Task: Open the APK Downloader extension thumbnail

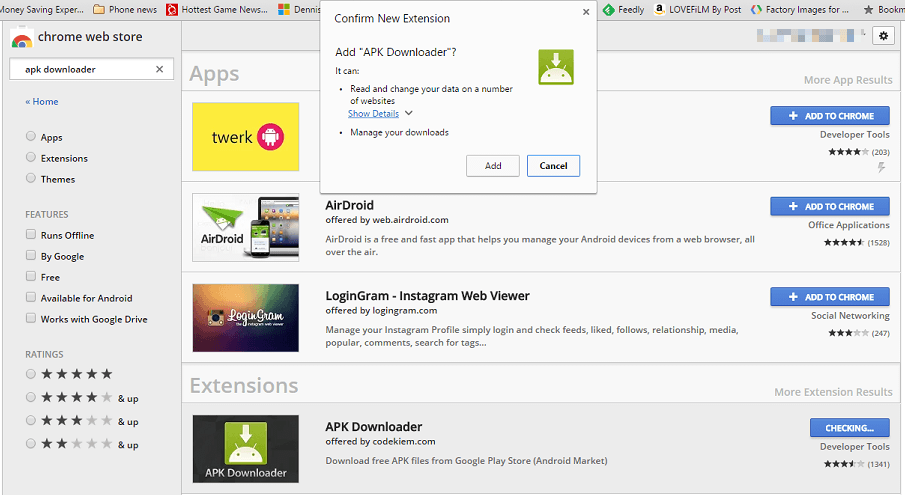Action: click(246, 449)
